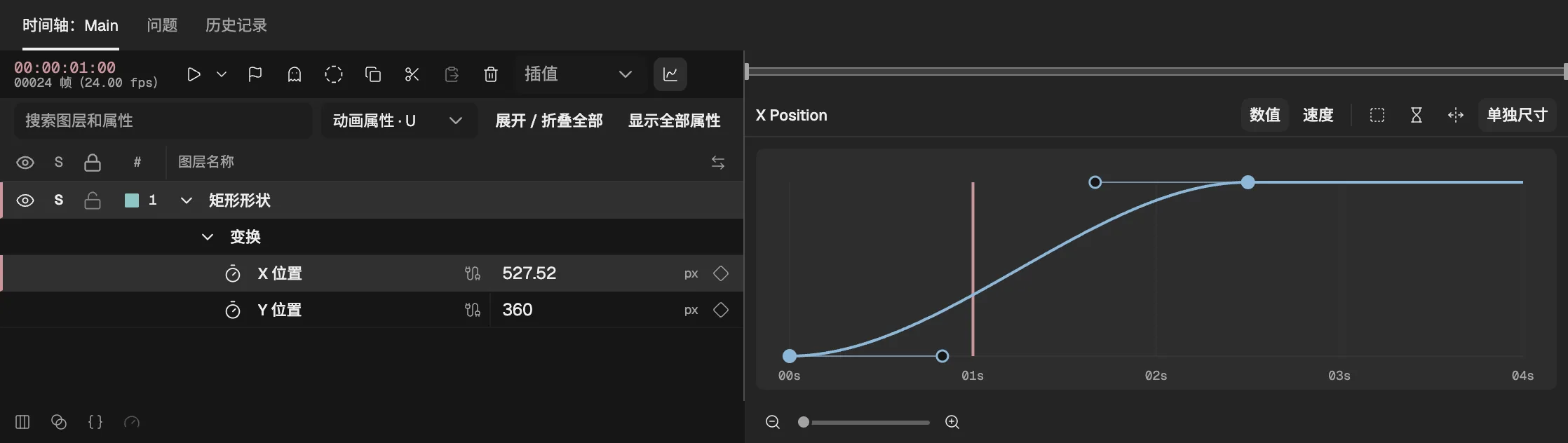The height and width of the screenshot is (443, 1568).
Task: Click the 变换 group label
Action: [245, 237]
